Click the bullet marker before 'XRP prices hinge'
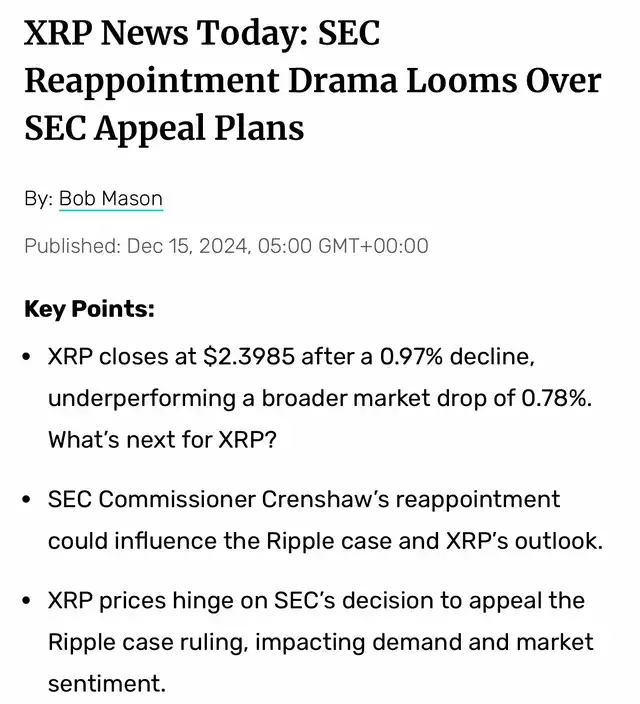This screenshot has width=640, height=704. coord(29,601)
